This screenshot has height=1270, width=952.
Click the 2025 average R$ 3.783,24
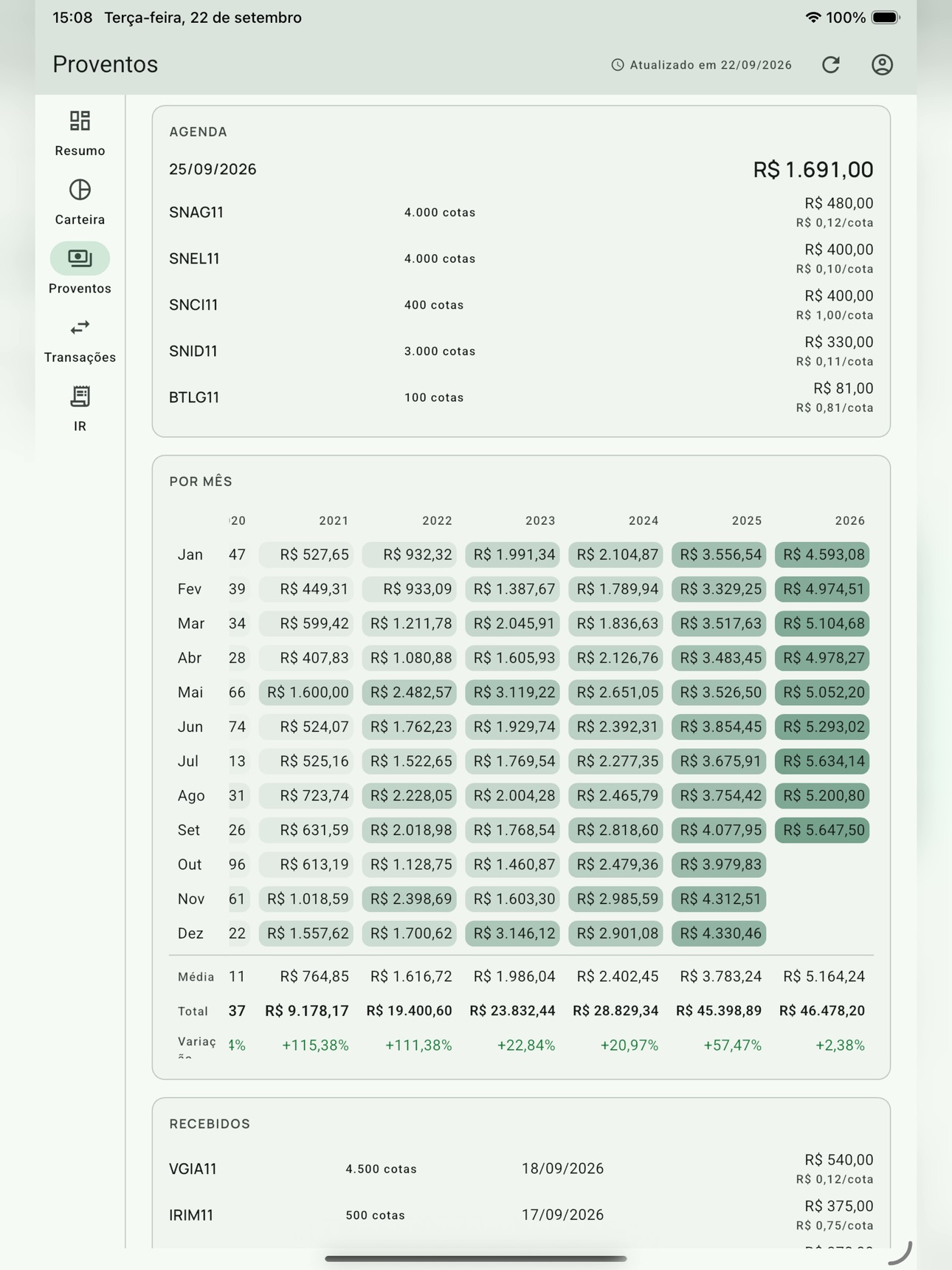[720, 976]
